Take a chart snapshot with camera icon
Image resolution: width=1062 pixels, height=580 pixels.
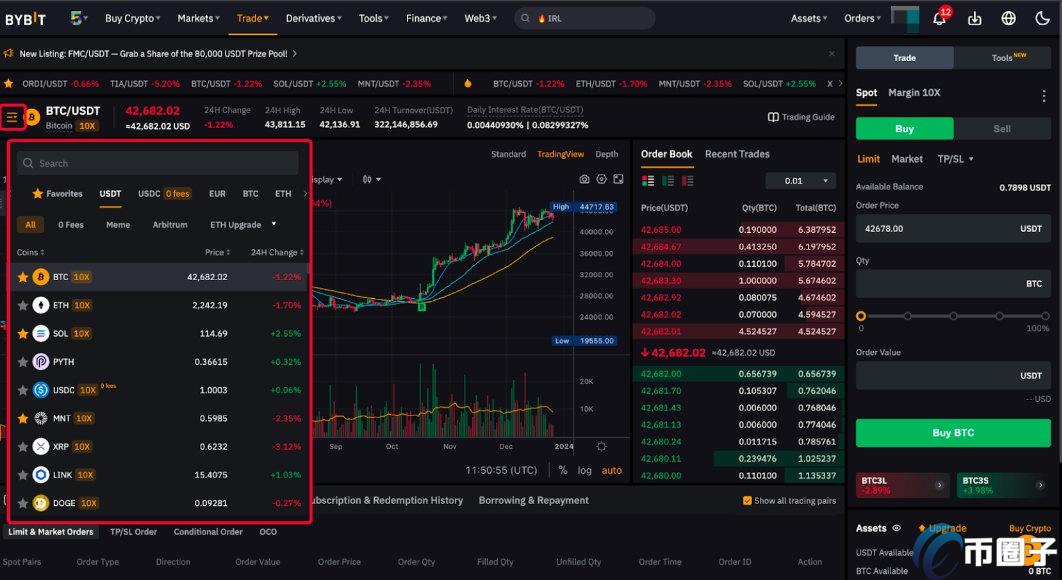(x=585, y=179)
